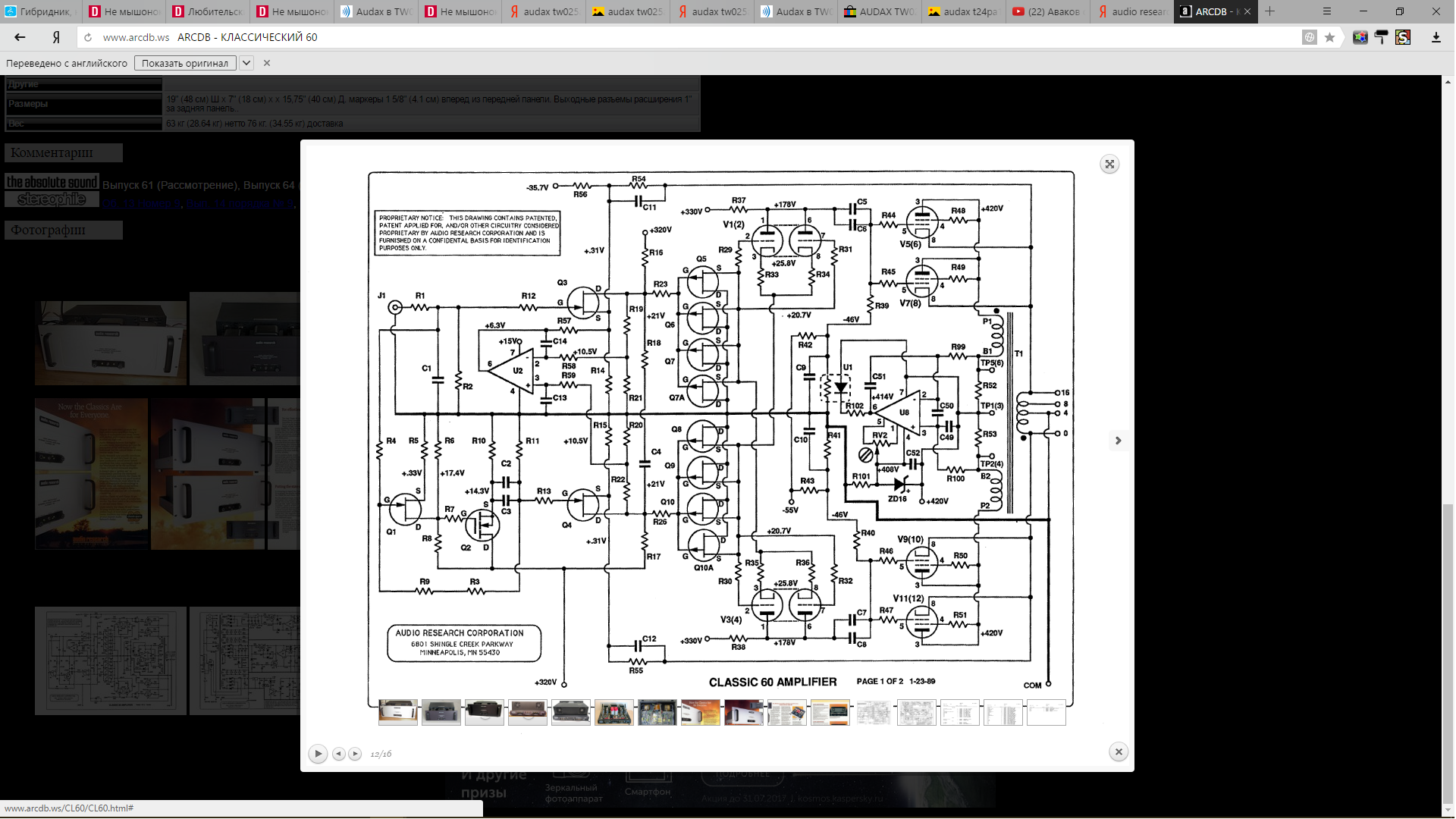Go to previous image in lightbox
Screen dimensions: 1456x819
coord(339,754)
